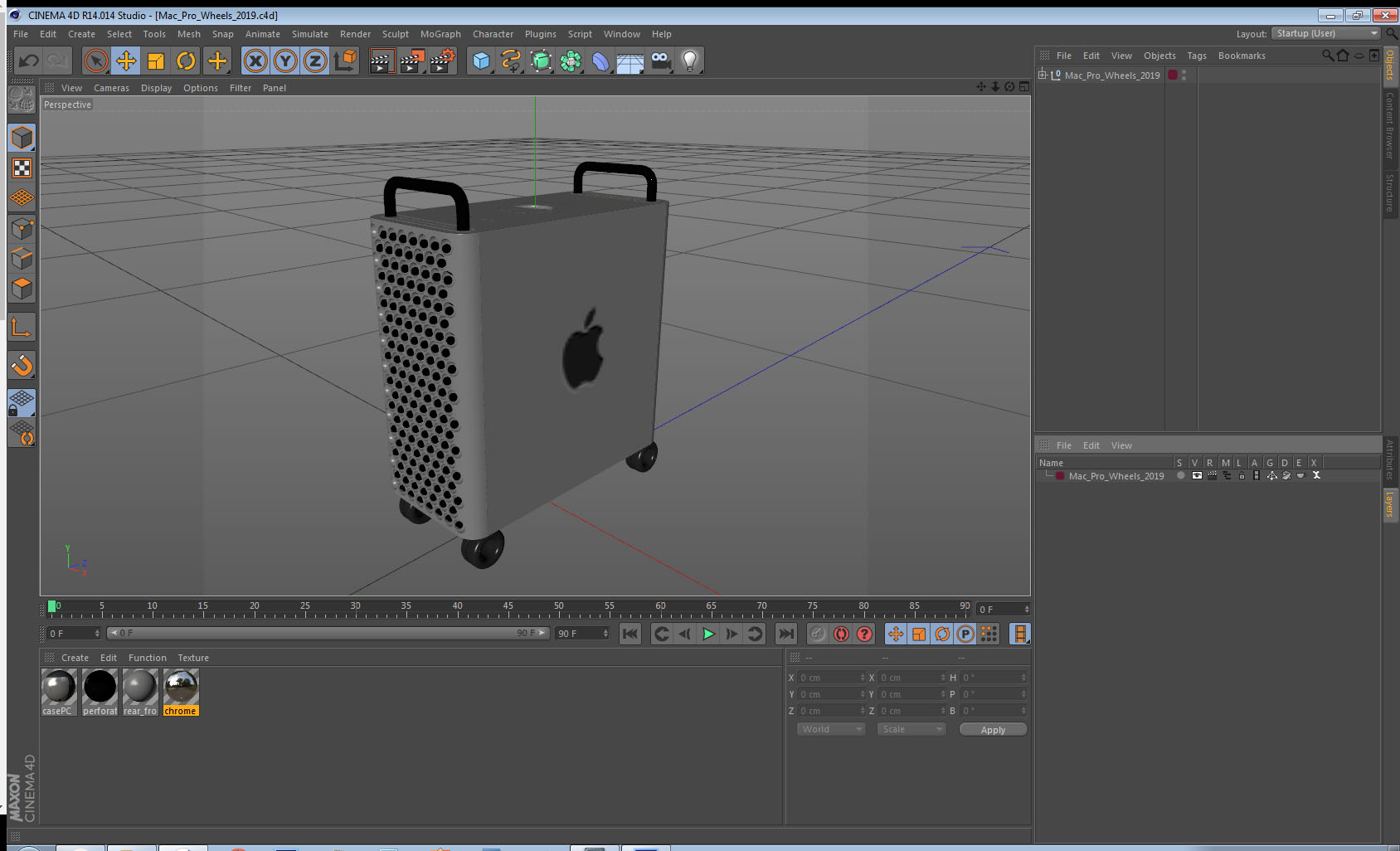
Task: Go to end of animation
Action: click(785, 634)
